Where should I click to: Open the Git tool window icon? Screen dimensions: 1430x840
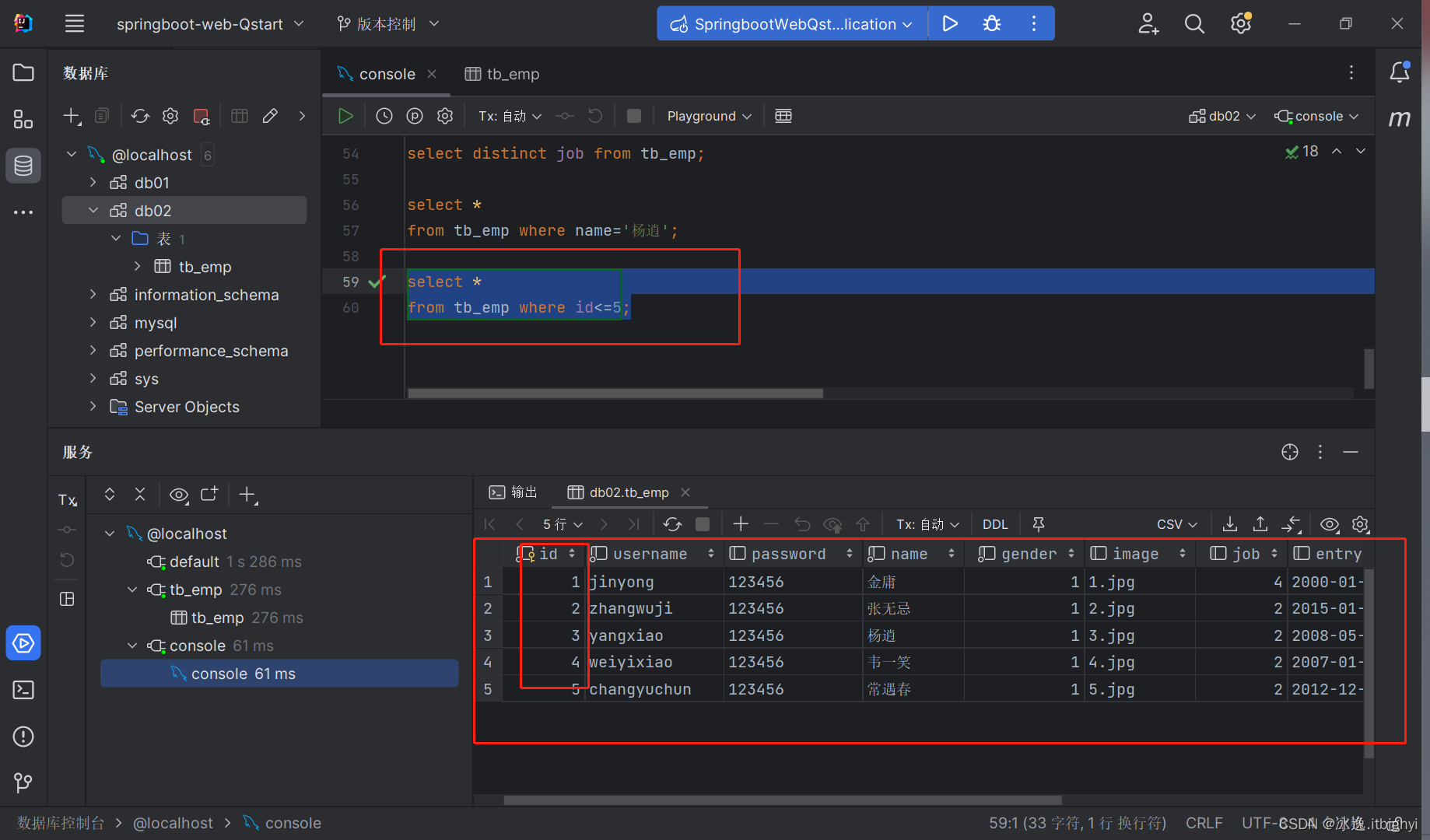(23, 782)
